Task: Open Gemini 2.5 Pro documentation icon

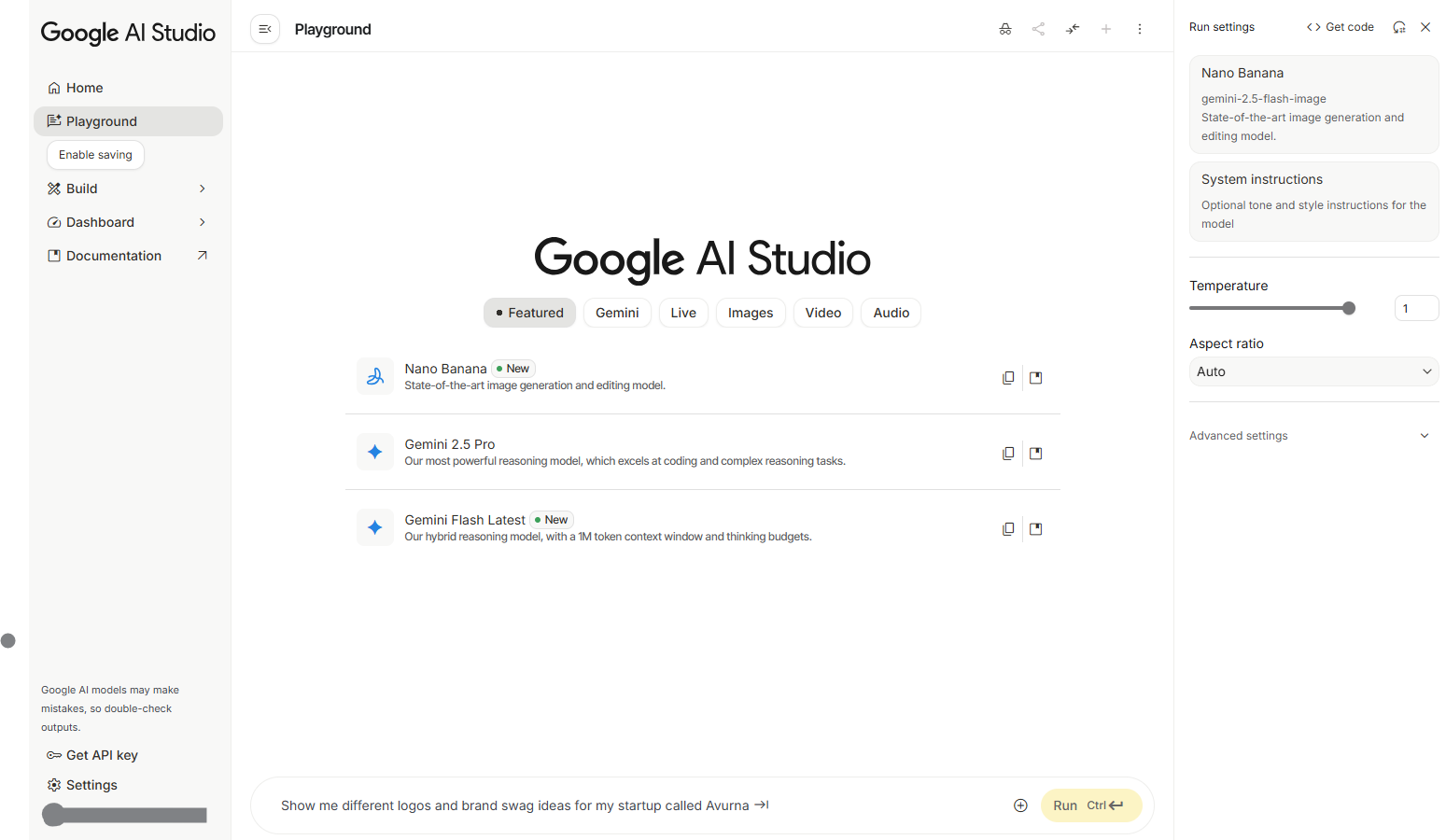Action: tap(1035, 454)
